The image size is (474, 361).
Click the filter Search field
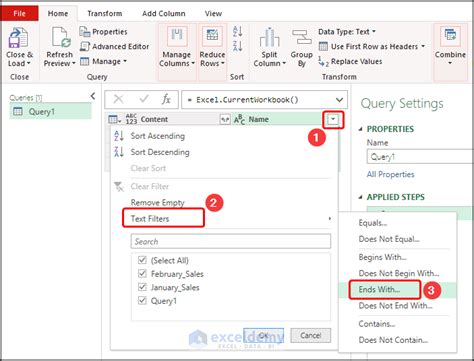coord(231,241)
